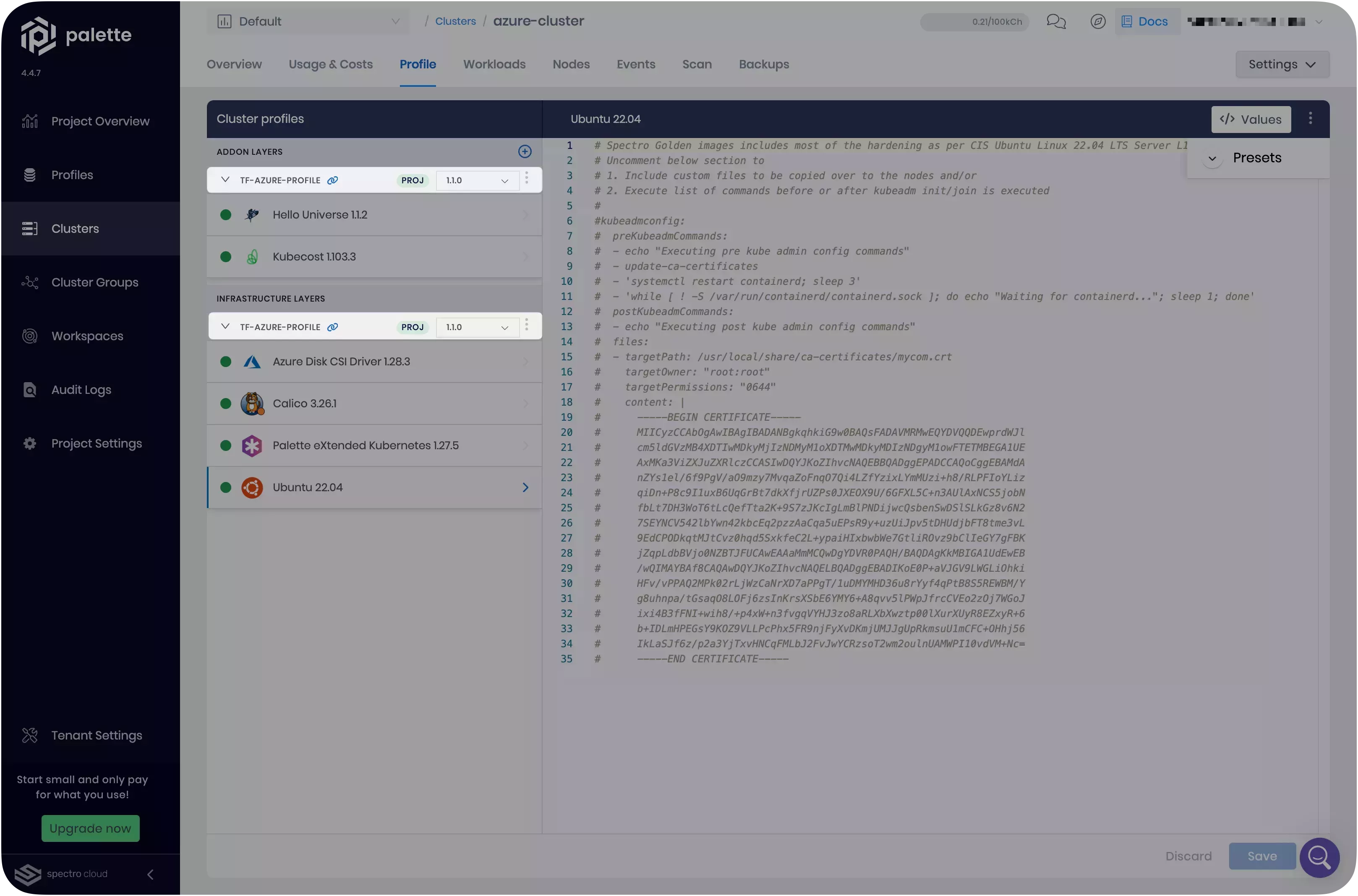Open kebab menu of addon TF-AZURE-PROFILE
The height and width of the screenshot is (896, 1358).
527,178
